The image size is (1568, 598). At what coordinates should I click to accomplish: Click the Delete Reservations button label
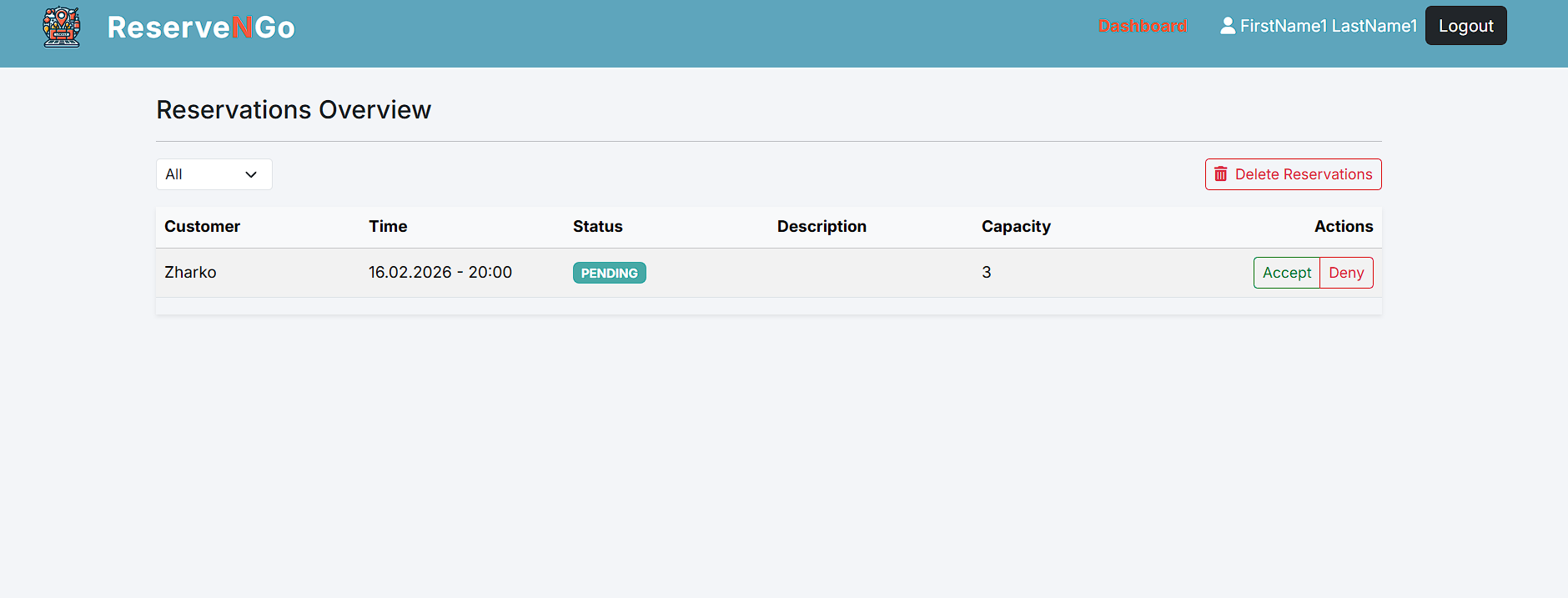pos(1303,174)
